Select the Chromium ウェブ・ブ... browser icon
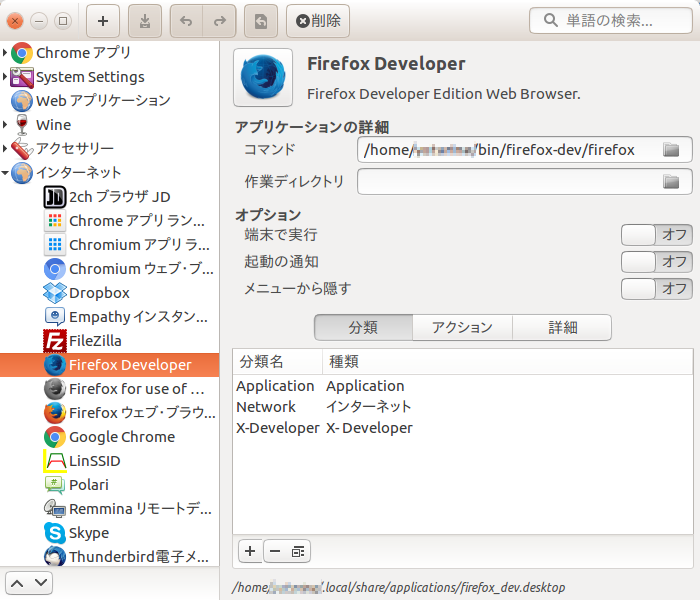The height and width of the screenshot is (600, 700). pos(55,269)
